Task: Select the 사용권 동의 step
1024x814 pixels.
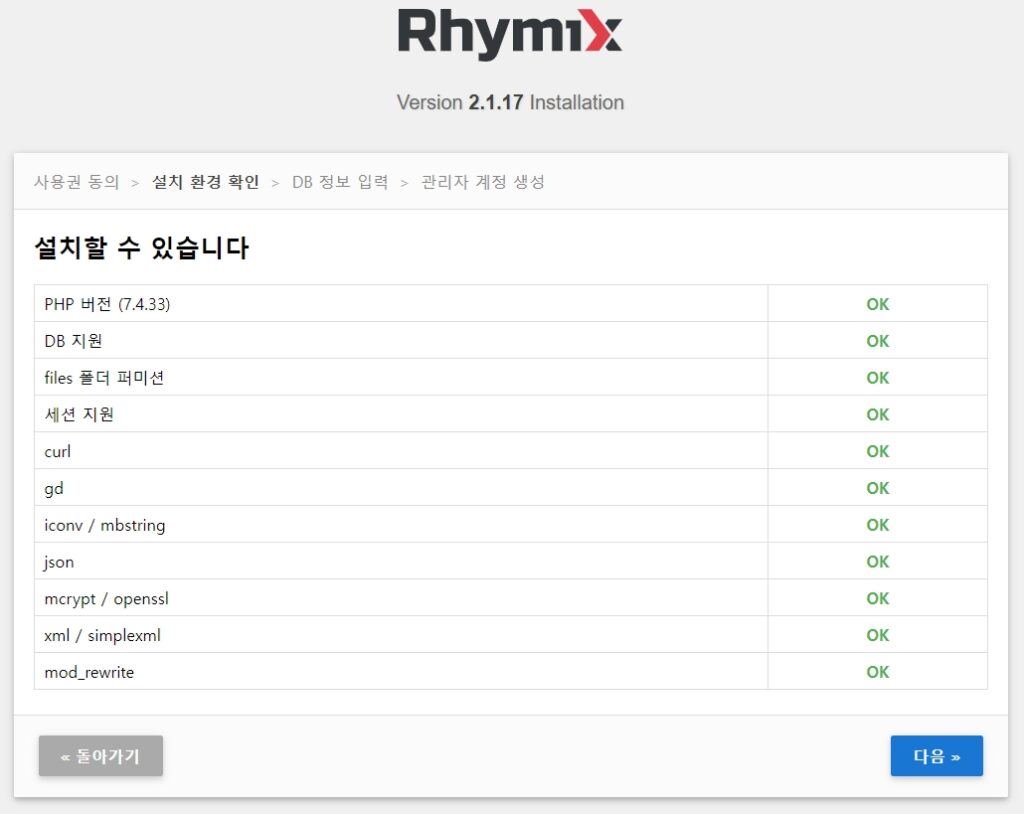Action: 76,182
